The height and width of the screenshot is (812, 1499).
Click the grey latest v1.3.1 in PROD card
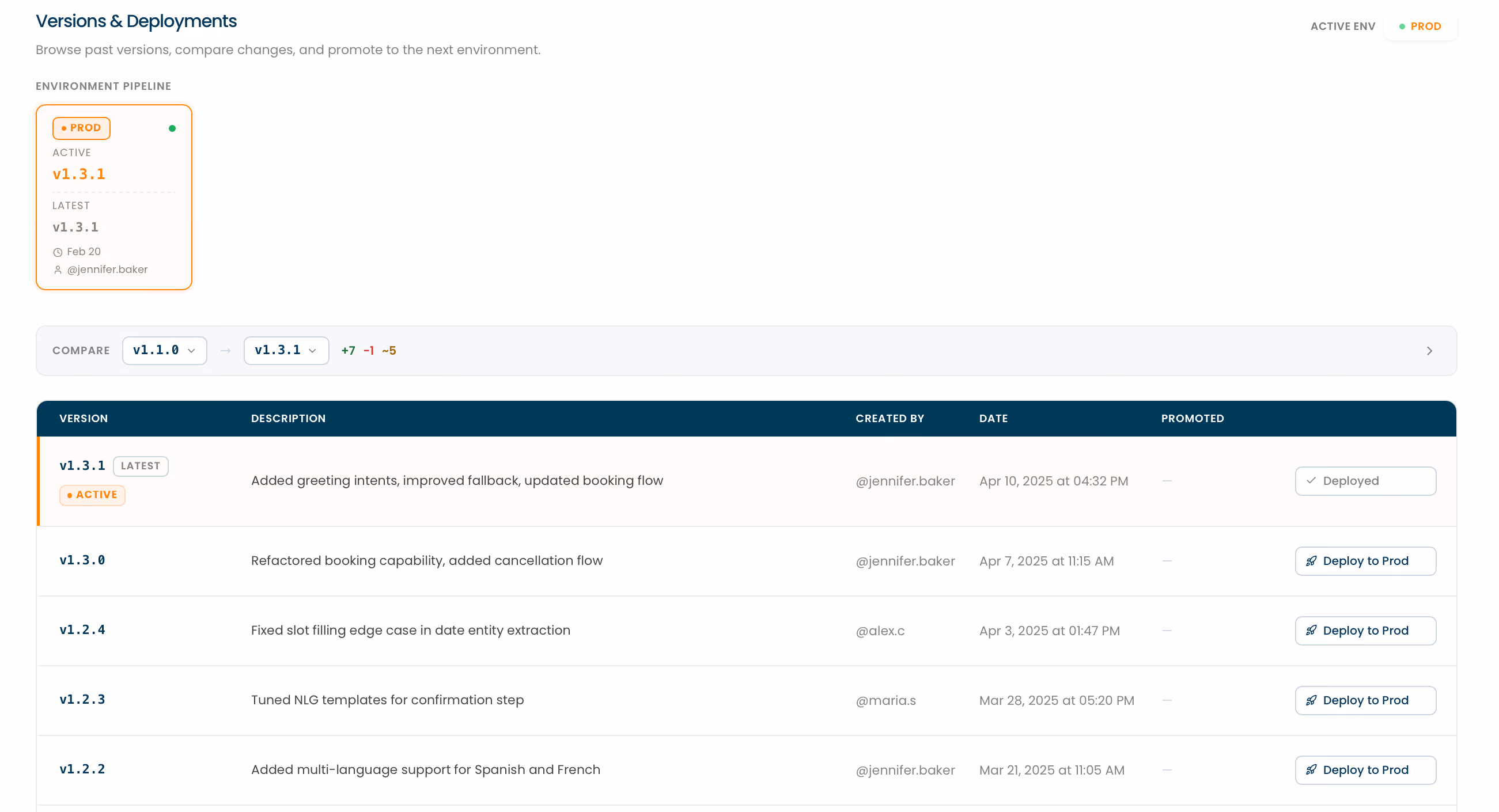coord(75,227)
